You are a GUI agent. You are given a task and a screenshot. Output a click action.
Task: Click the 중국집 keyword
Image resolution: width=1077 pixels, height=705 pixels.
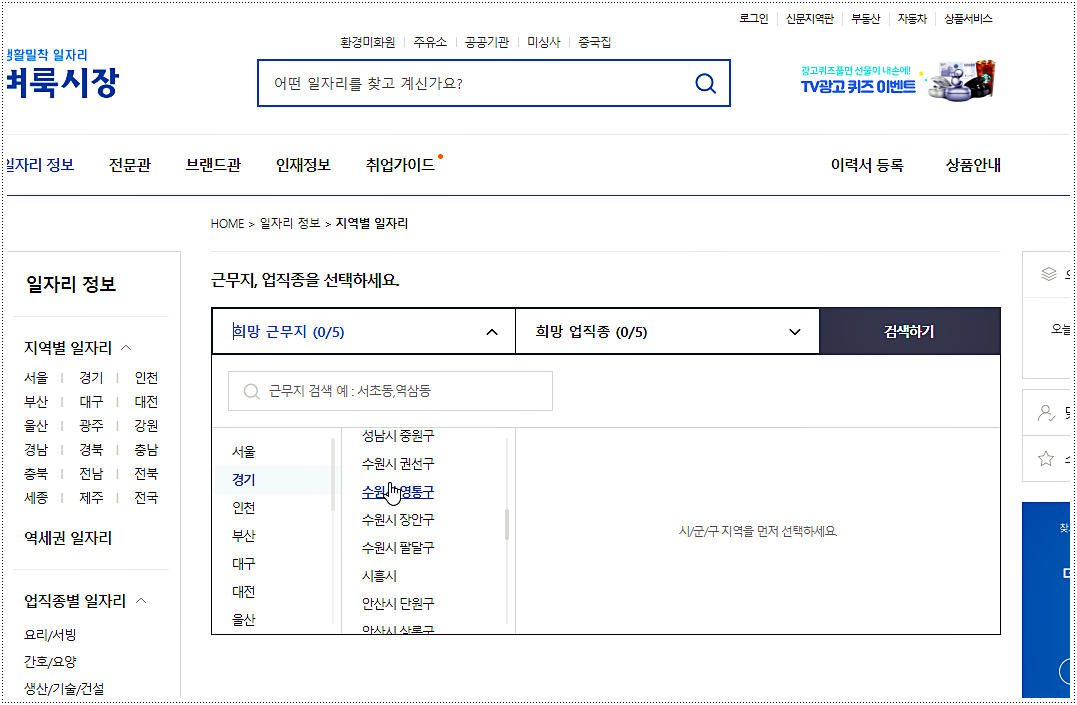[594, 42]
